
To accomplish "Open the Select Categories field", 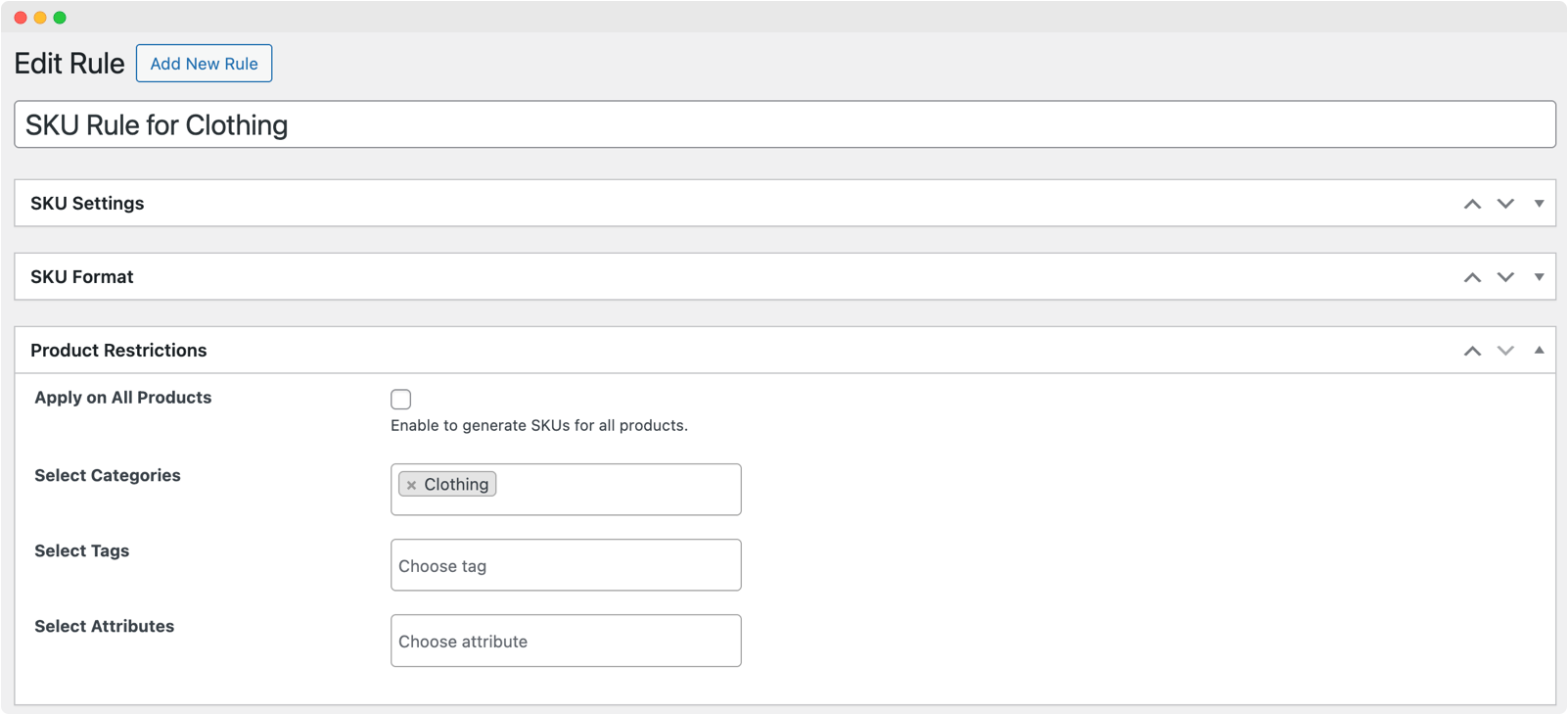I will tap(617, 490).
